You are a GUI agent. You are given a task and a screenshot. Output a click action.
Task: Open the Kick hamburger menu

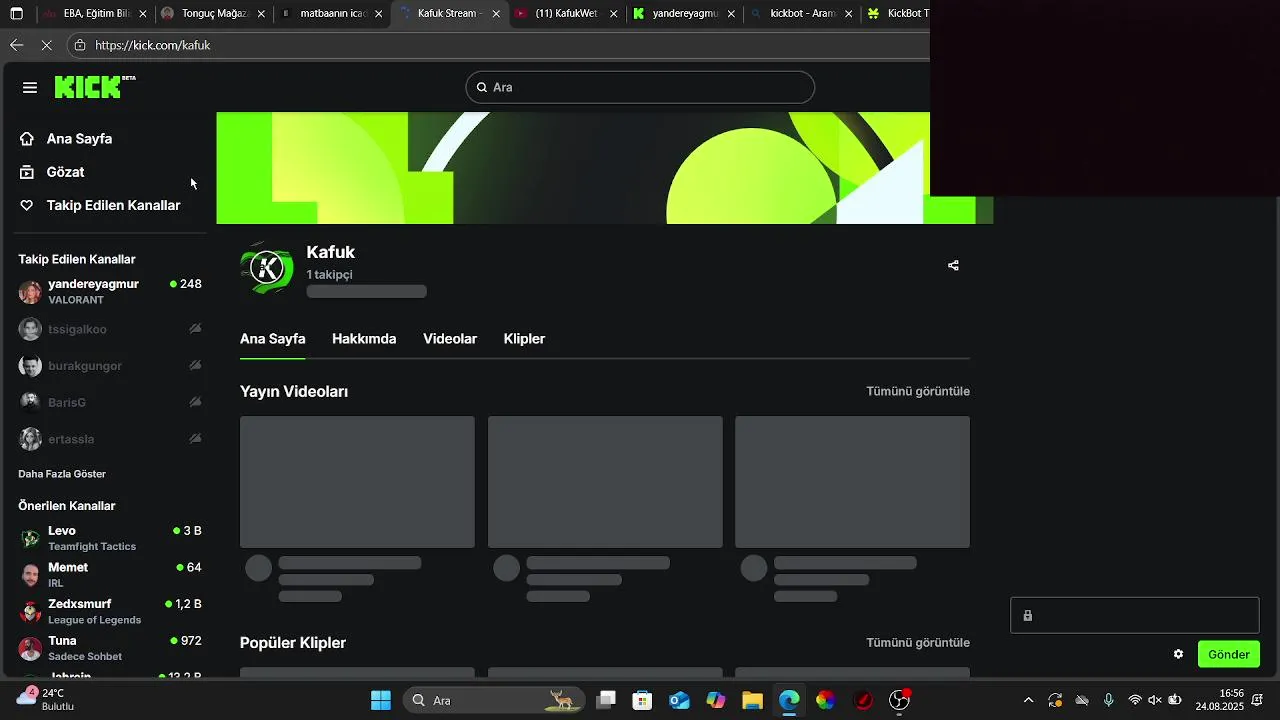point(30,88)
